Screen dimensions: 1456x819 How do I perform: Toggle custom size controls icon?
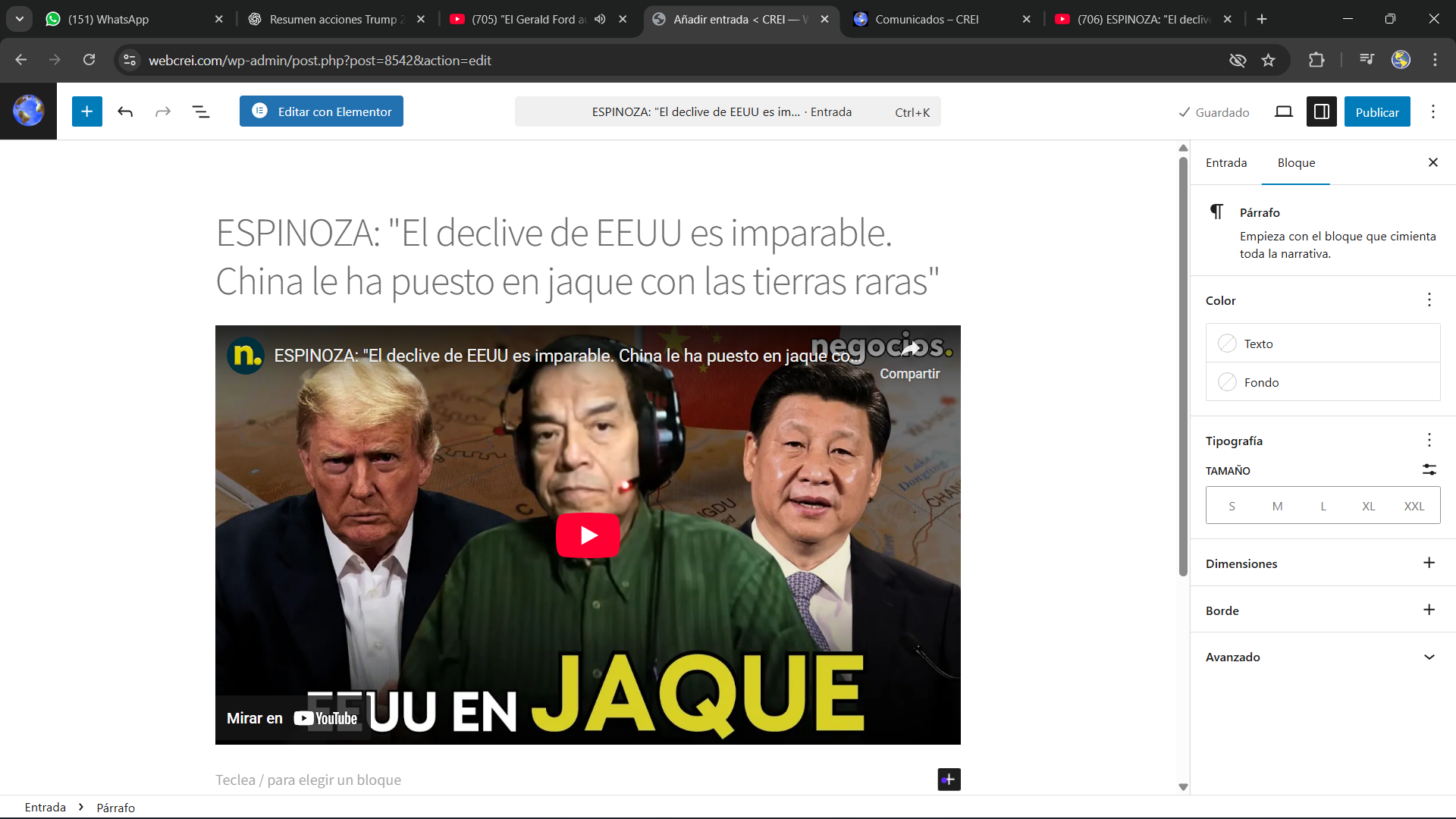pos(1429,470)
